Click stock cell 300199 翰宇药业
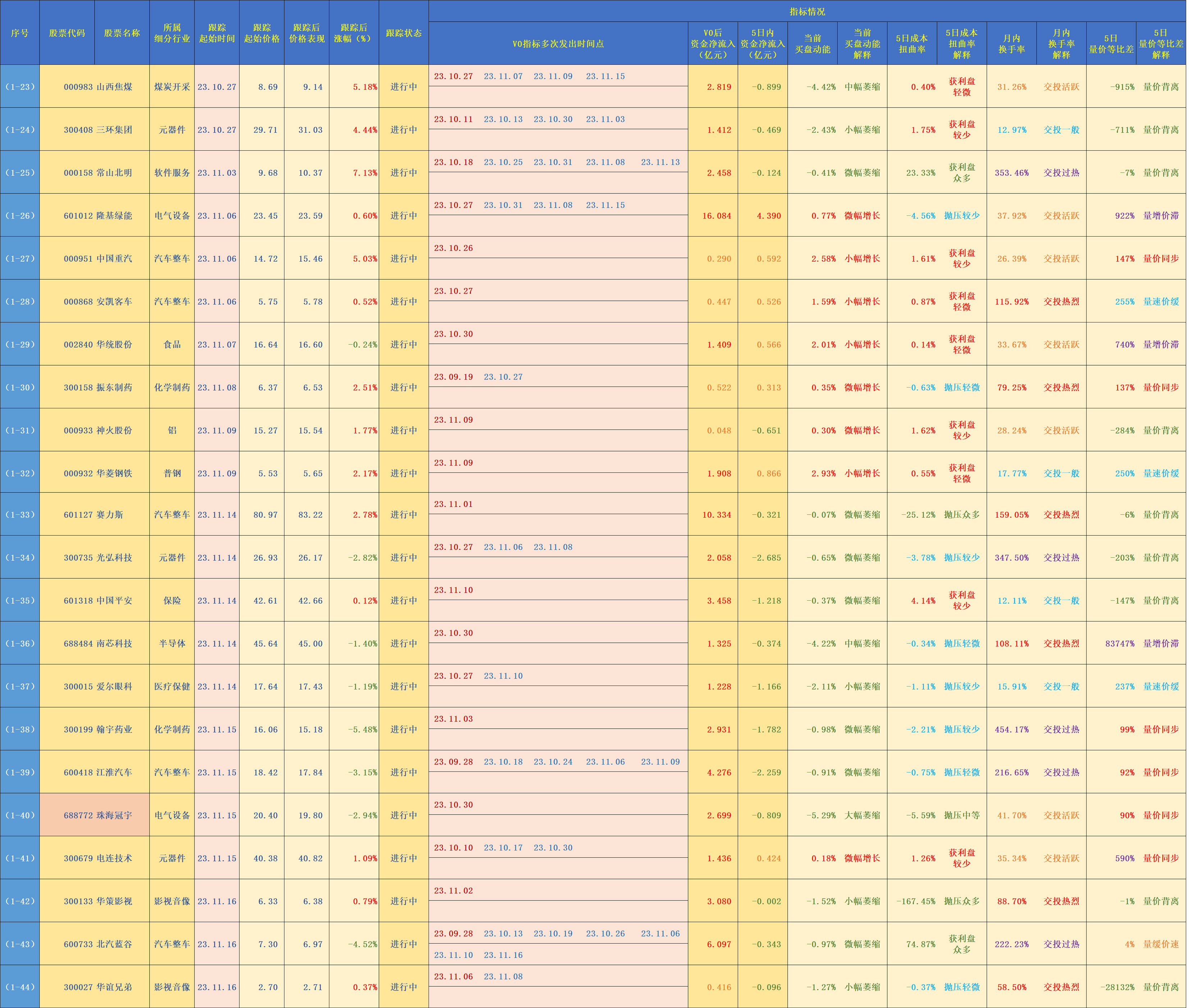Screen dimensions: 1189x1008 point(95,729)
